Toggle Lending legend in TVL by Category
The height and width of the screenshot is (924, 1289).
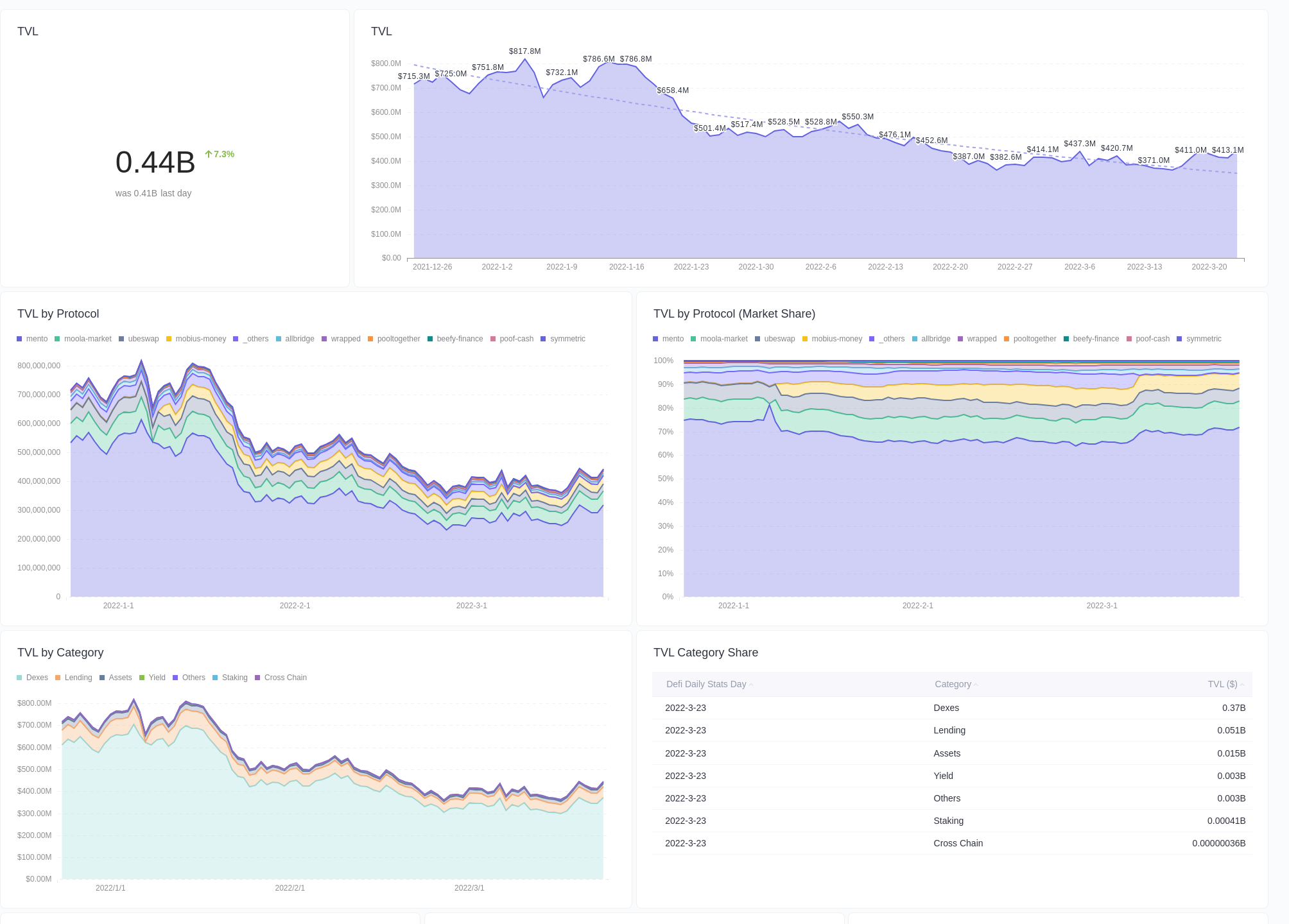click(73, 678)
